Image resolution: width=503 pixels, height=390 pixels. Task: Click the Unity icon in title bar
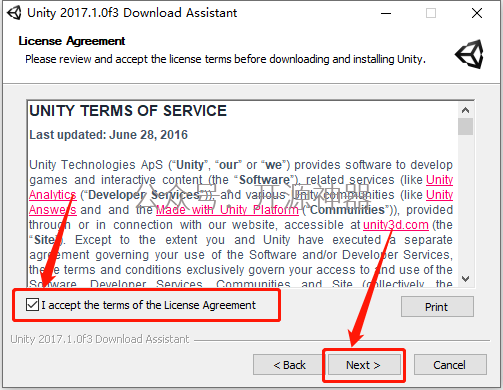[14, 13]
